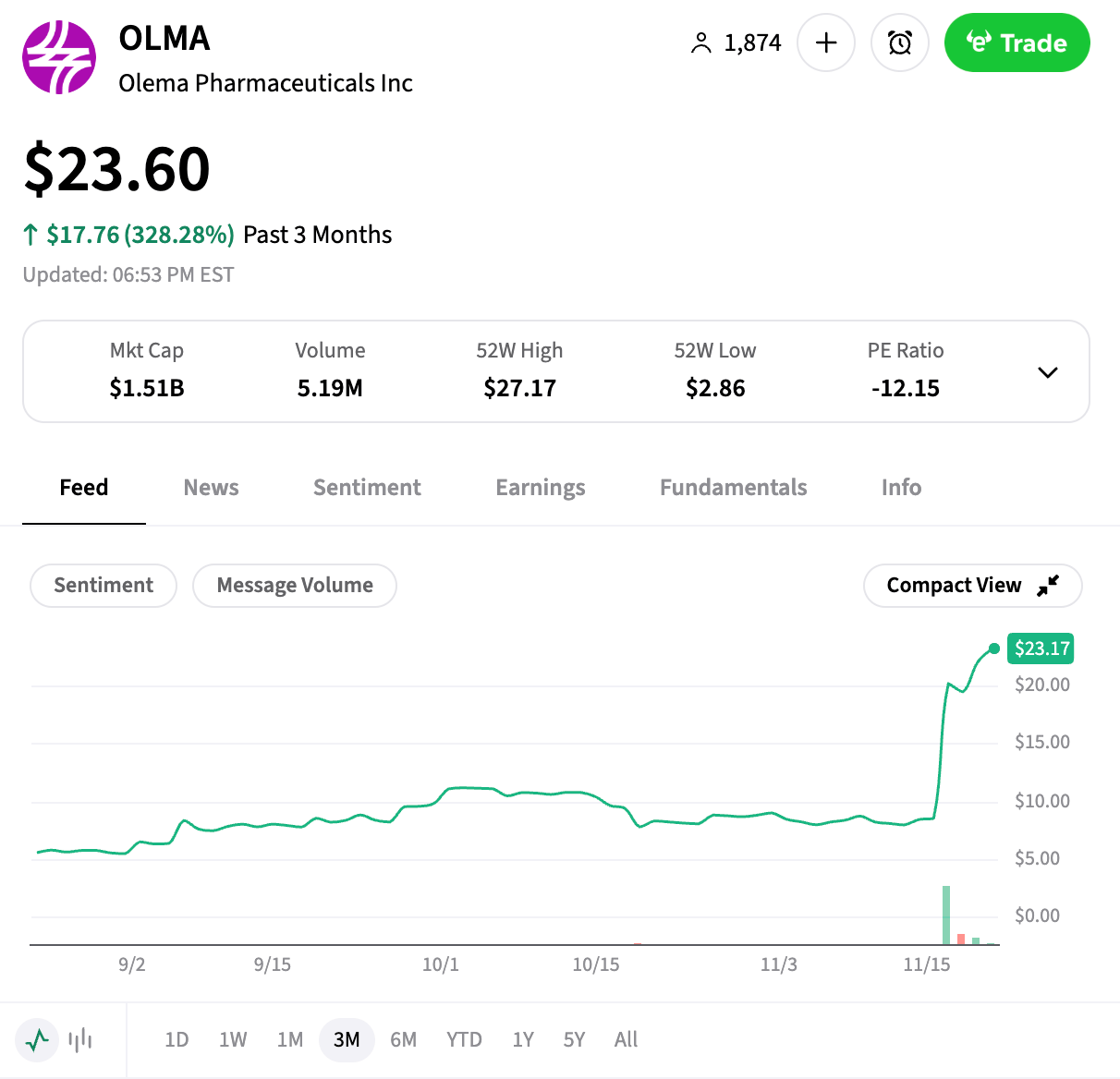The width and height of the screenshot is (1120, 1079).
Task: Click the green Trade button
Action: [x=1017, y=42]
